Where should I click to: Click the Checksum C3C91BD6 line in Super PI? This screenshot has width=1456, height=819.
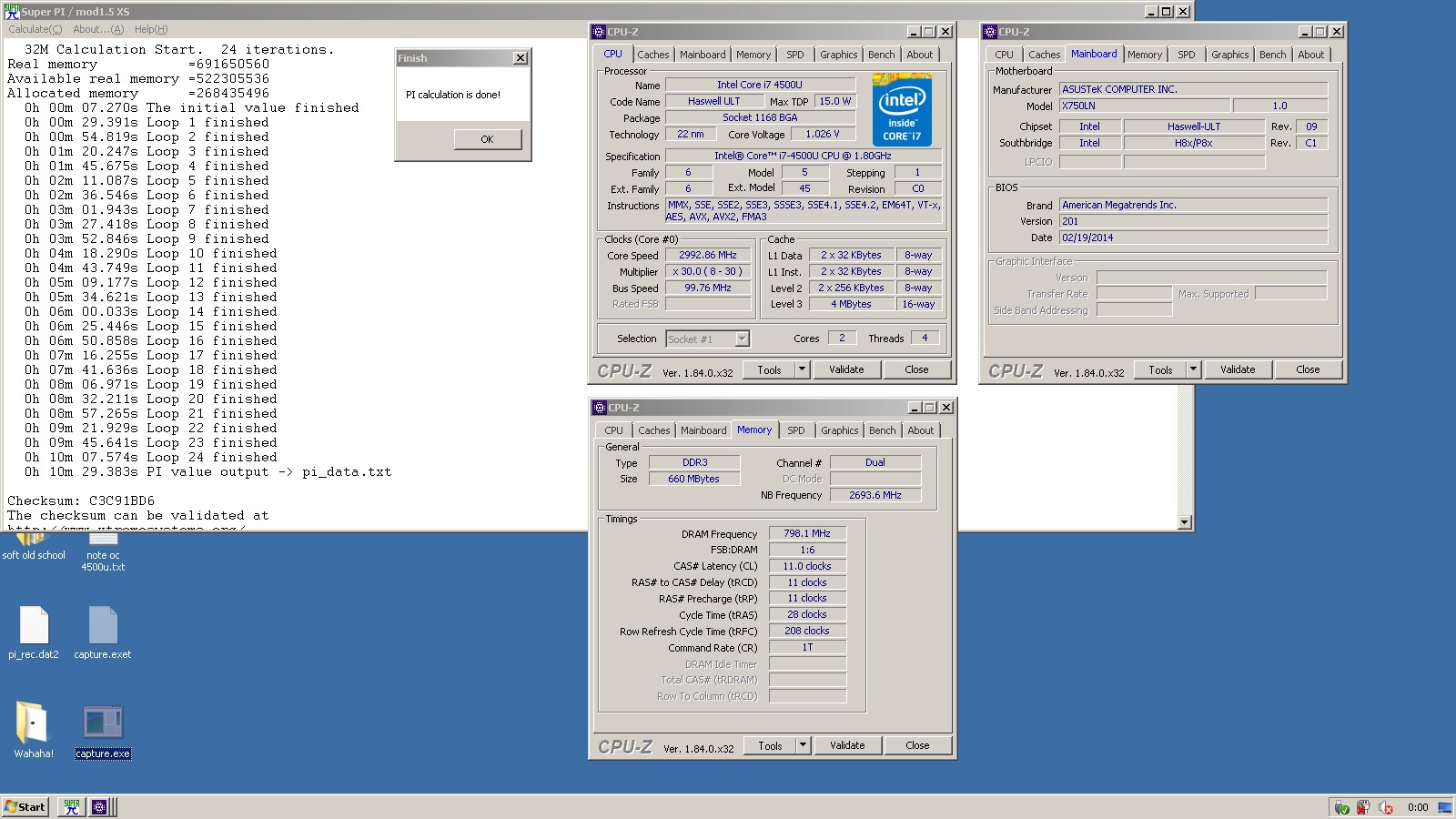click(x=81, y=500)
